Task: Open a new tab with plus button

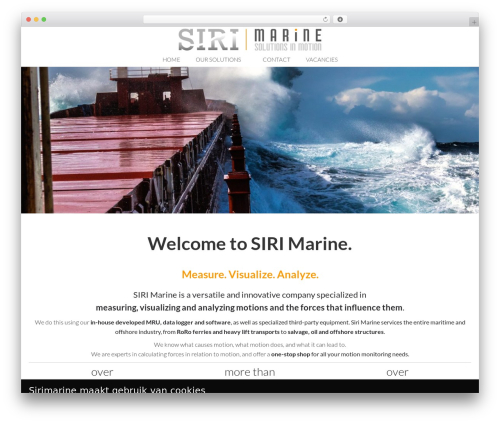Action: (x=474, y=22)
